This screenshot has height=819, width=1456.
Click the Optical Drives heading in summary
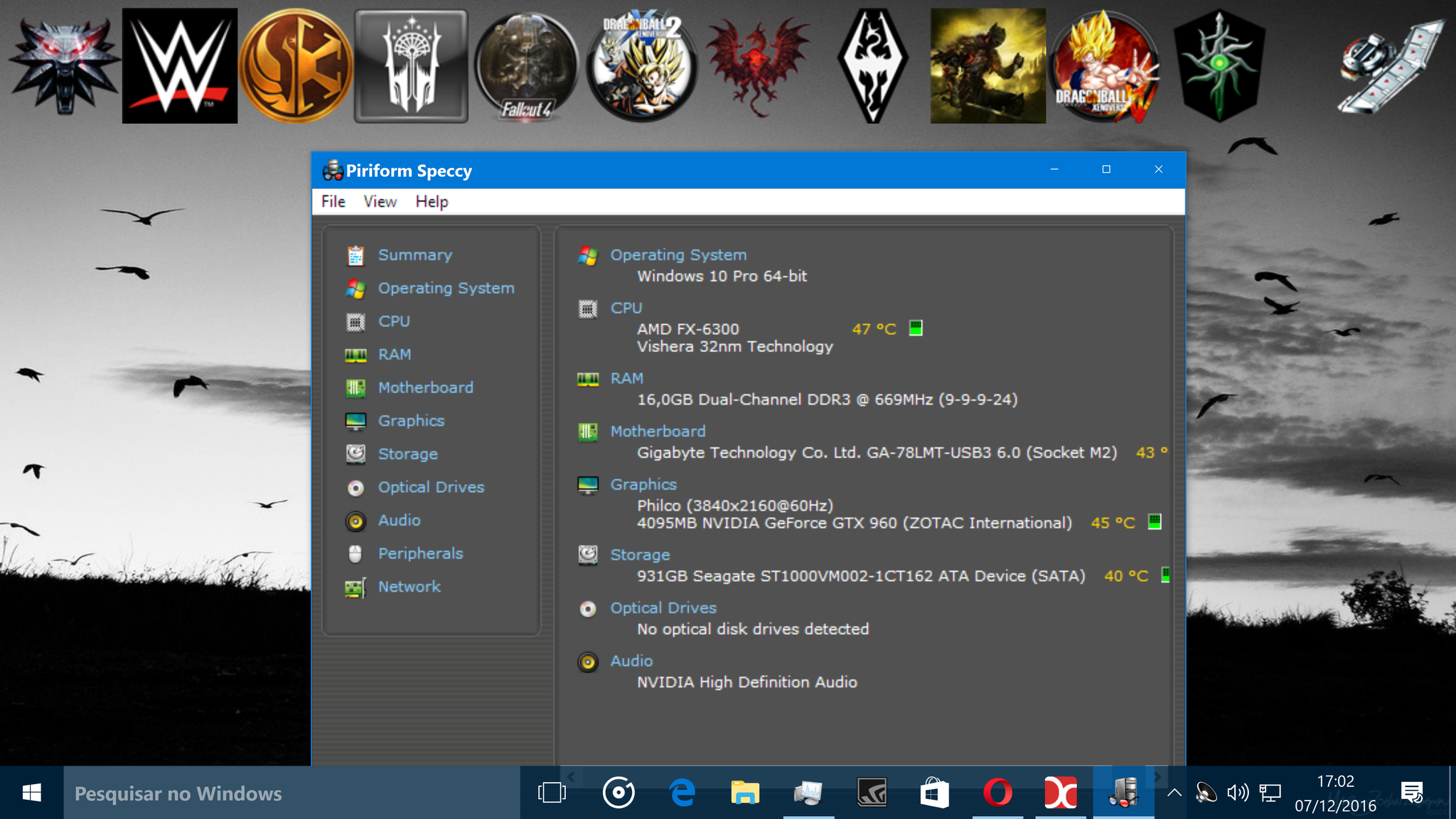(x=663, y=608)
